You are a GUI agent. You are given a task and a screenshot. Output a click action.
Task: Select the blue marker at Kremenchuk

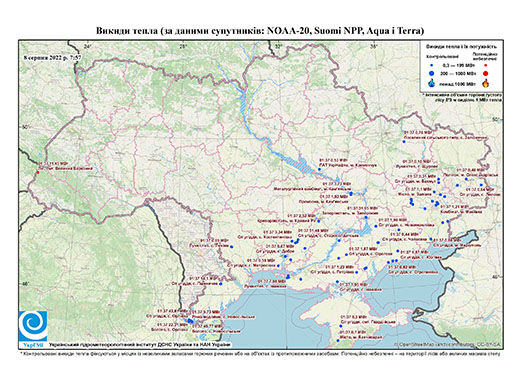[x=319, y=170]
